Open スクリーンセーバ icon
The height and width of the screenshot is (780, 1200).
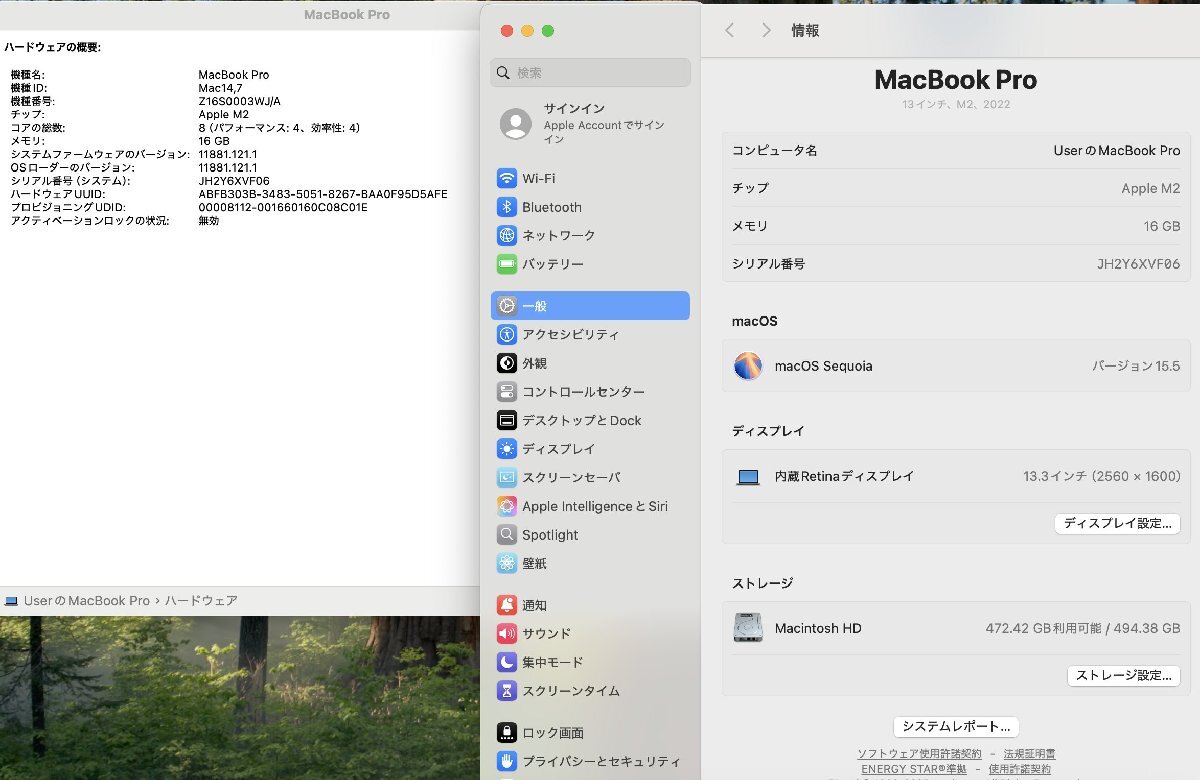pos(507,477)
